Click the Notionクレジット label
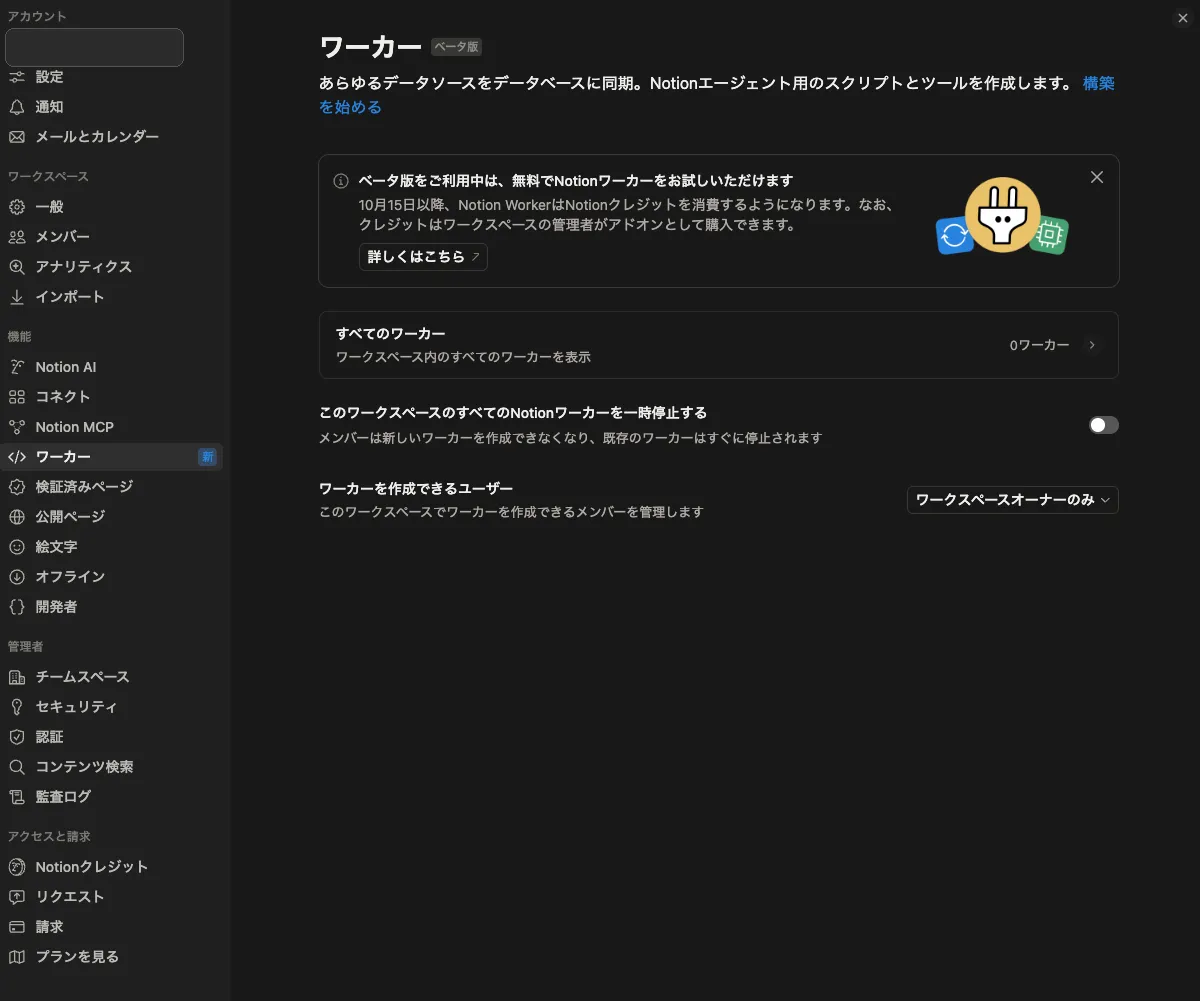This screenshot has width=1200, height=1001. coord(92,867)
